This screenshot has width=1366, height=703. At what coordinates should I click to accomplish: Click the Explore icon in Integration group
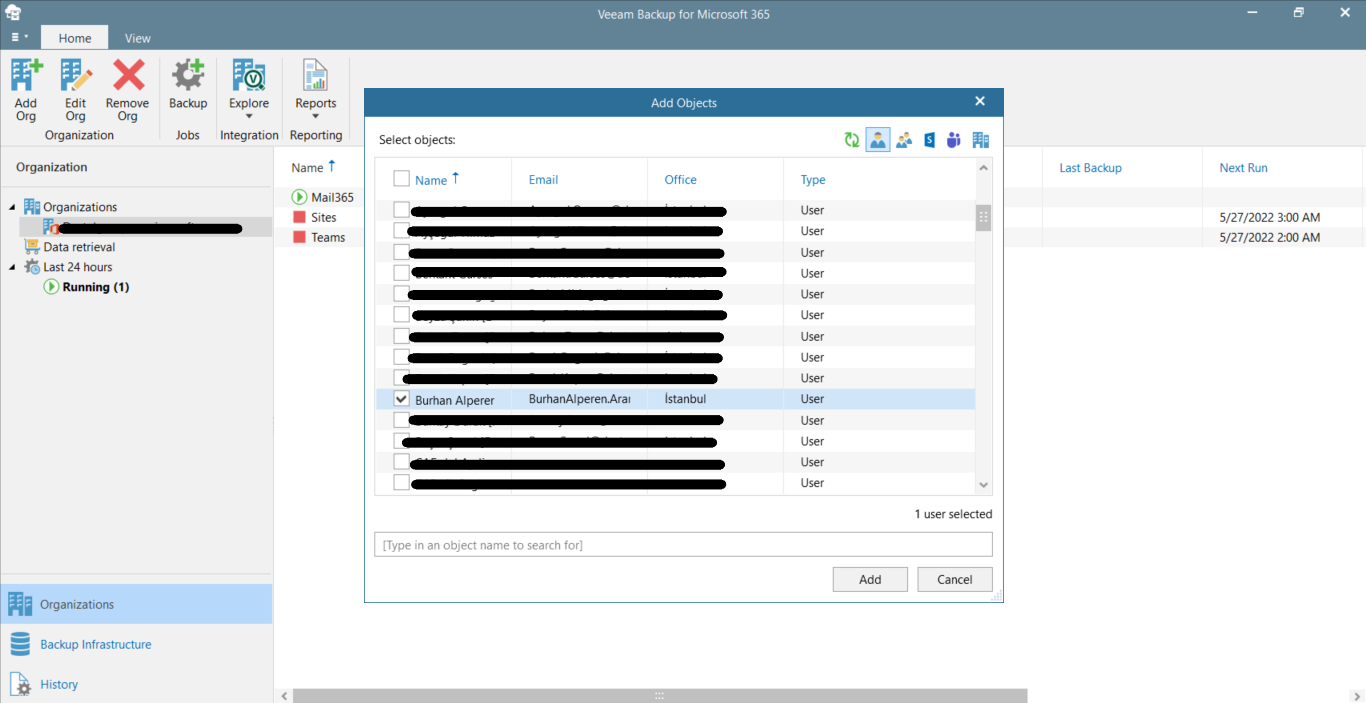coord(249,76)
